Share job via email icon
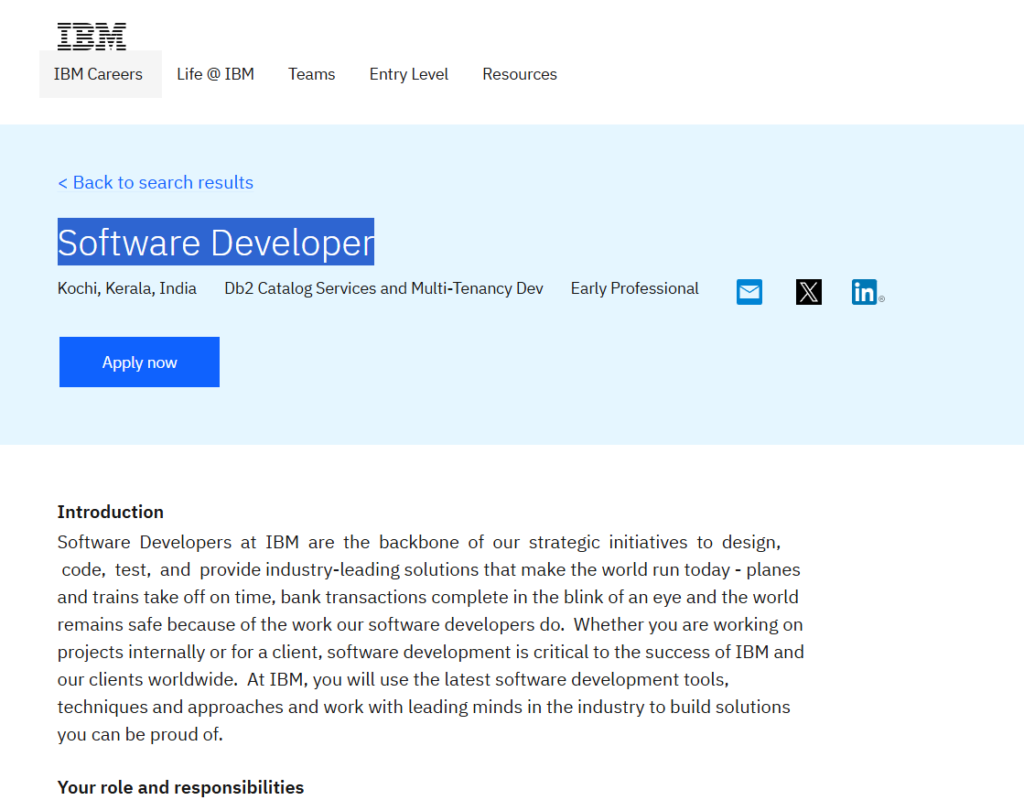The image size is (1024, 800). [x=749, y=292]
